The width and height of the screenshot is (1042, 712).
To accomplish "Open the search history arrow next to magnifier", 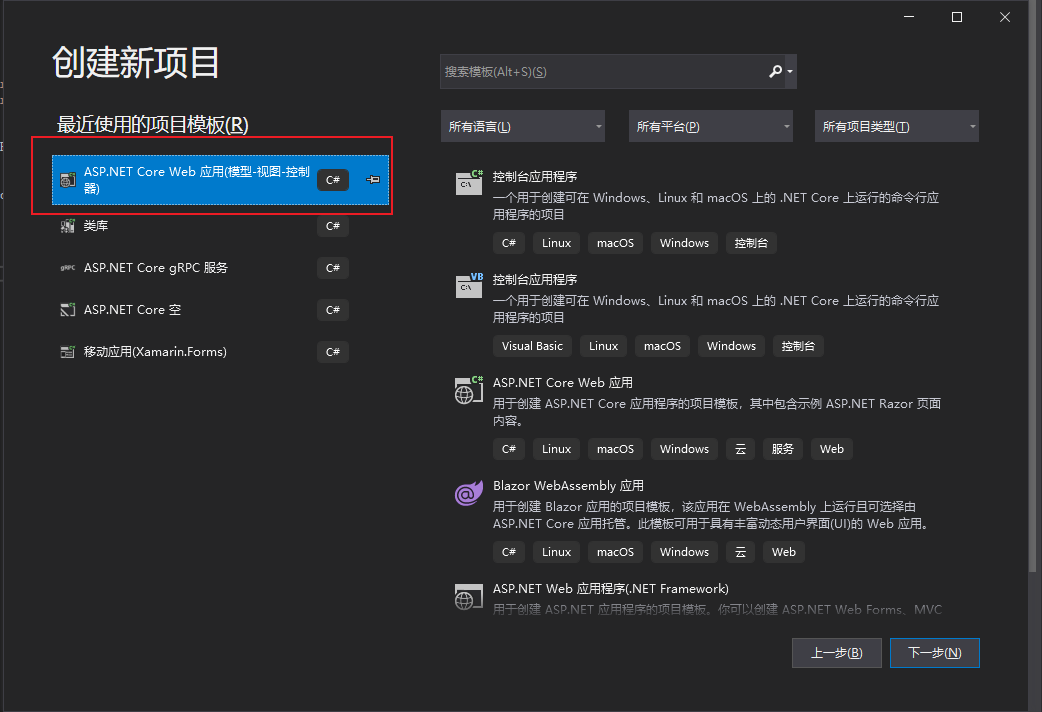I will [x=790, y=72].
